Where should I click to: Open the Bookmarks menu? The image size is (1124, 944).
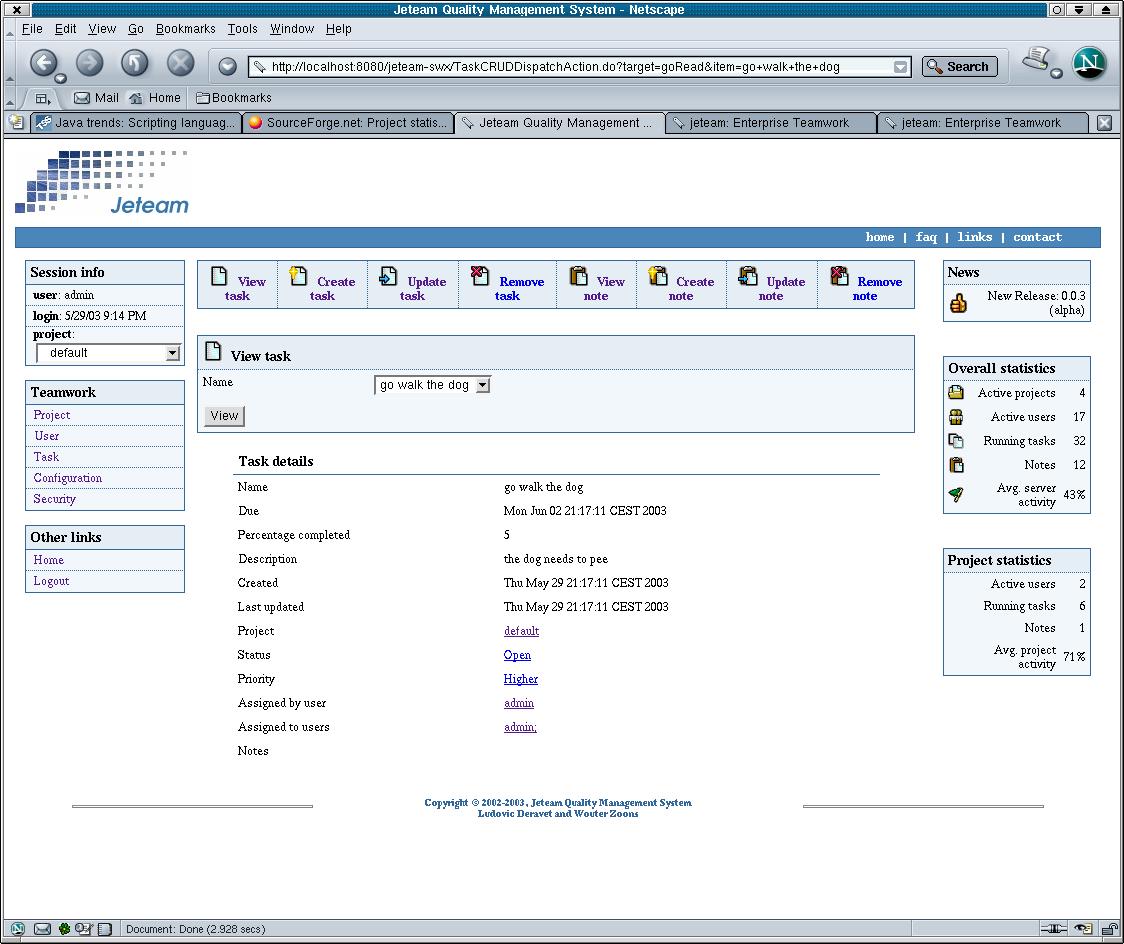coord(185,29)
